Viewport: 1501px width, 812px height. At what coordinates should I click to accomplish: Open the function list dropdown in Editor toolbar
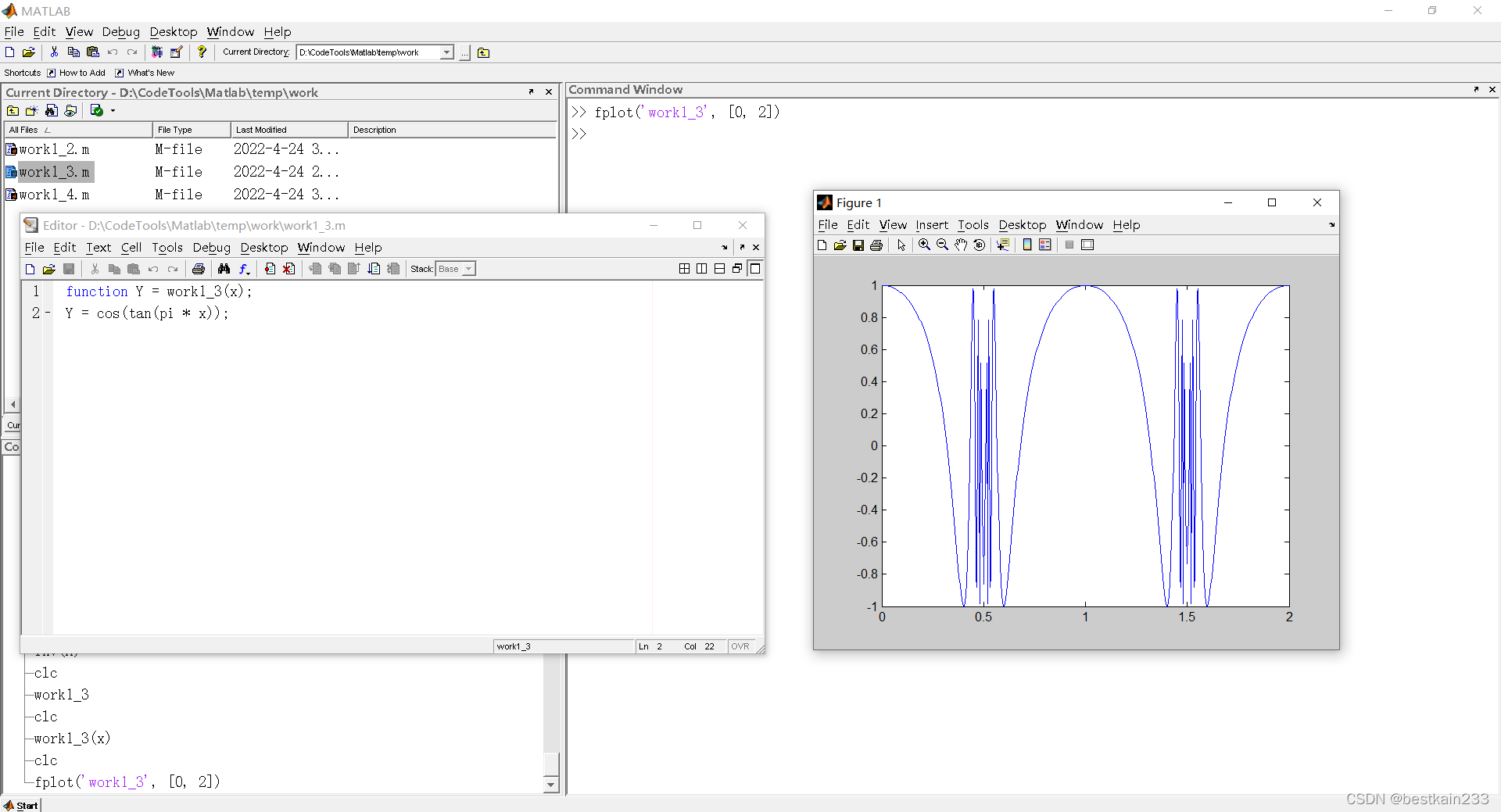[x=244, y=269]
